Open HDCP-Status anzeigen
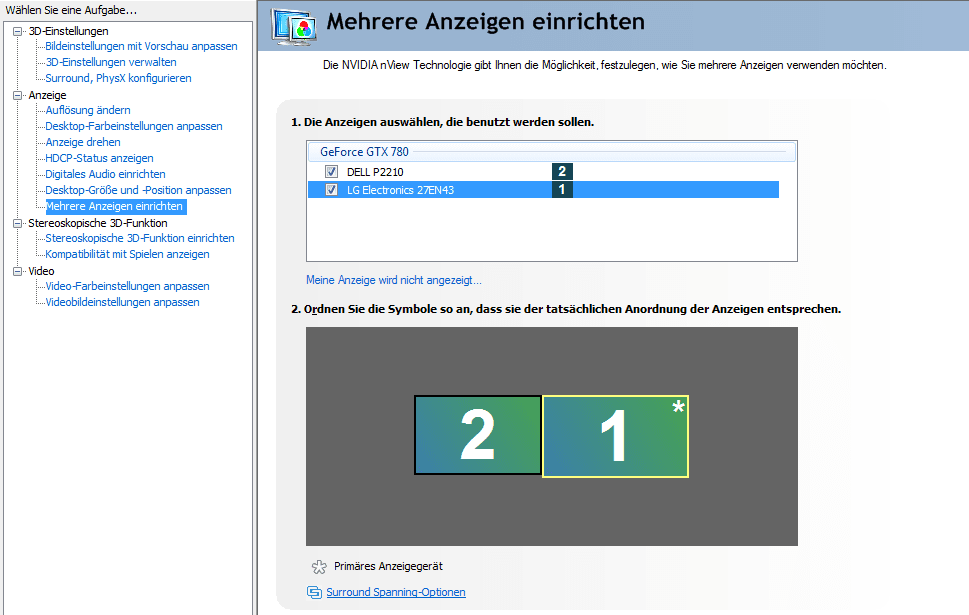This screenshot has width=969, height=615. click(99, 158)
